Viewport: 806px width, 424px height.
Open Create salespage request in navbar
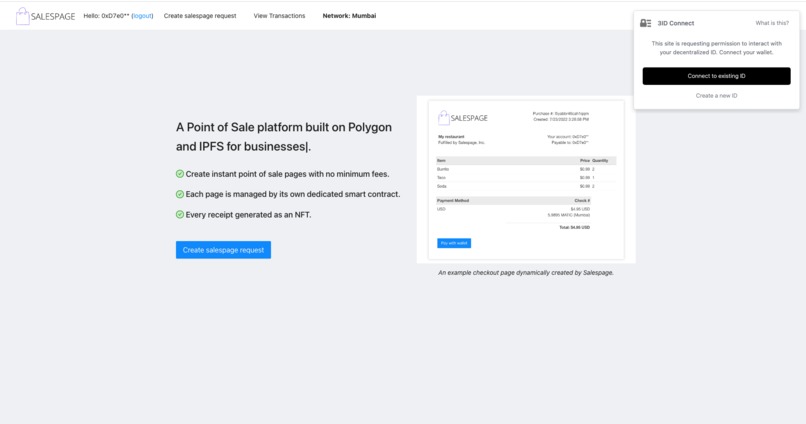tap(200, 16)
